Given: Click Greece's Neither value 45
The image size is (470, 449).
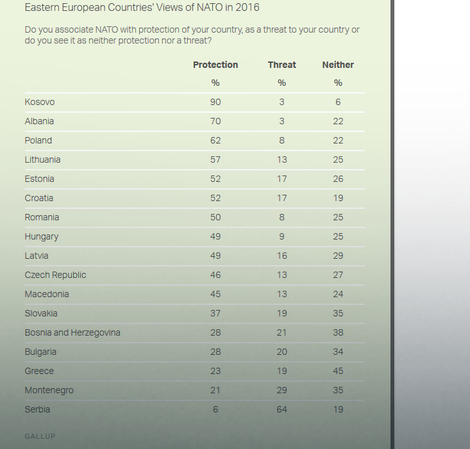Looking at the screenshot, I should (x=338, y=371).
